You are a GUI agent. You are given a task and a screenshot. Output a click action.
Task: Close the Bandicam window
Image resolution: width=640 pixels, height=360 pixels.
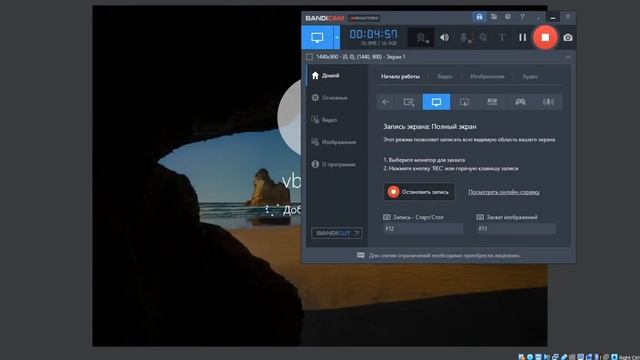[568, 17]
